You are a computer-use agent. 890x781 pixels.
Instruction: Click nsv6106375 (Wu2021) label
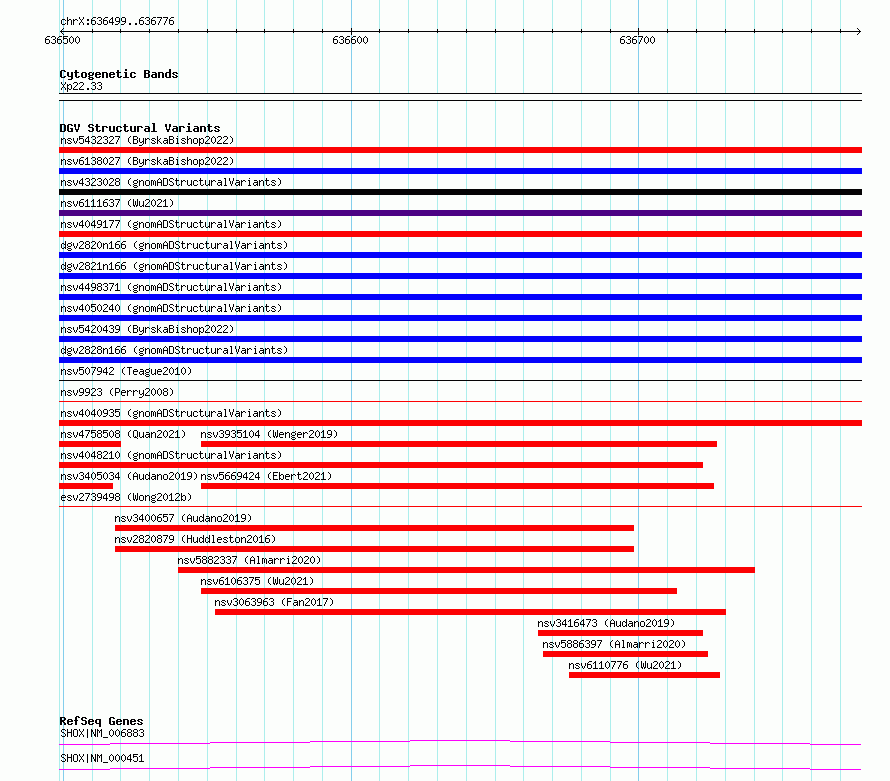tap(257, 581)
